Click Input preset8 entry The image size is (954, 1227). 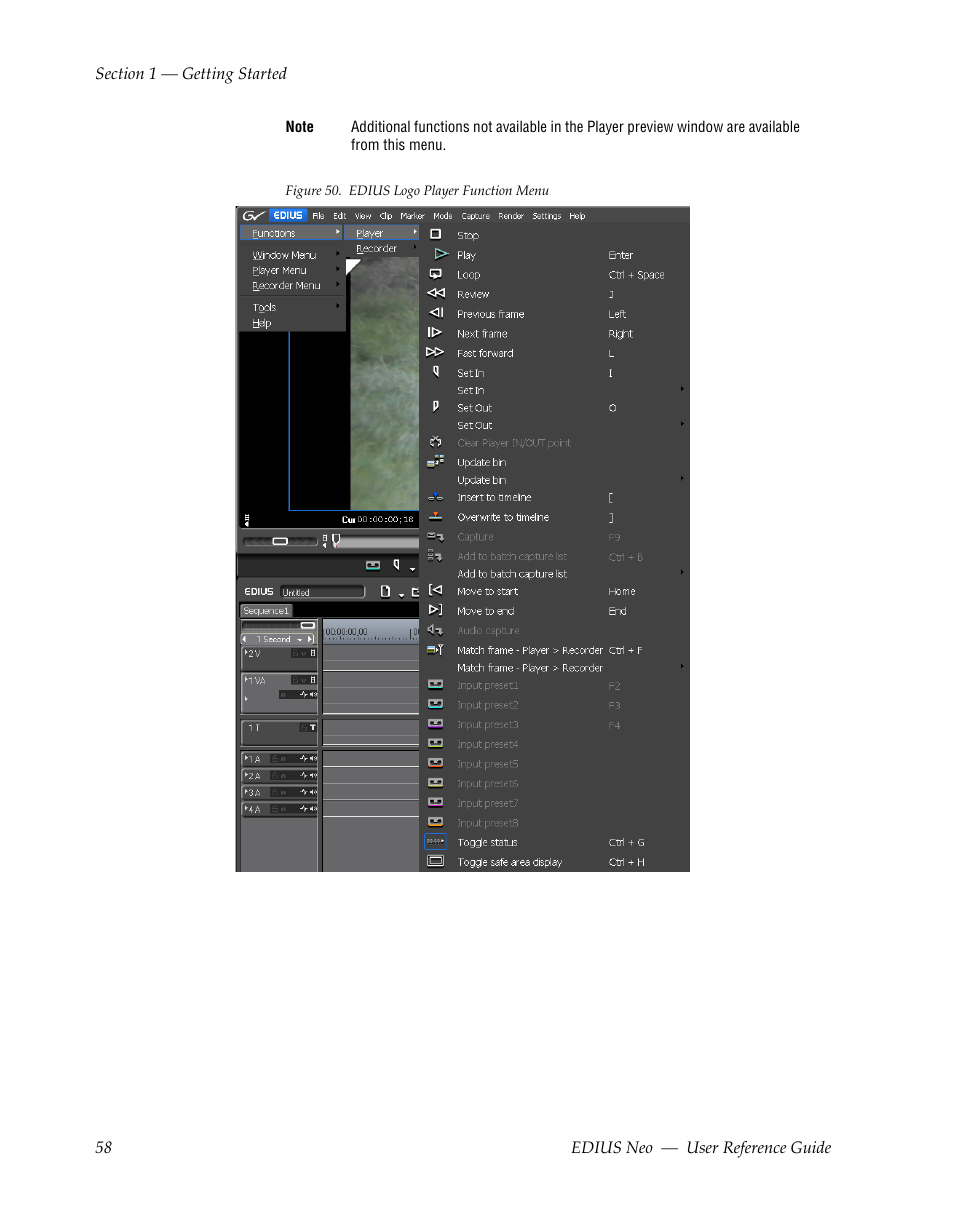coord(554,823)
